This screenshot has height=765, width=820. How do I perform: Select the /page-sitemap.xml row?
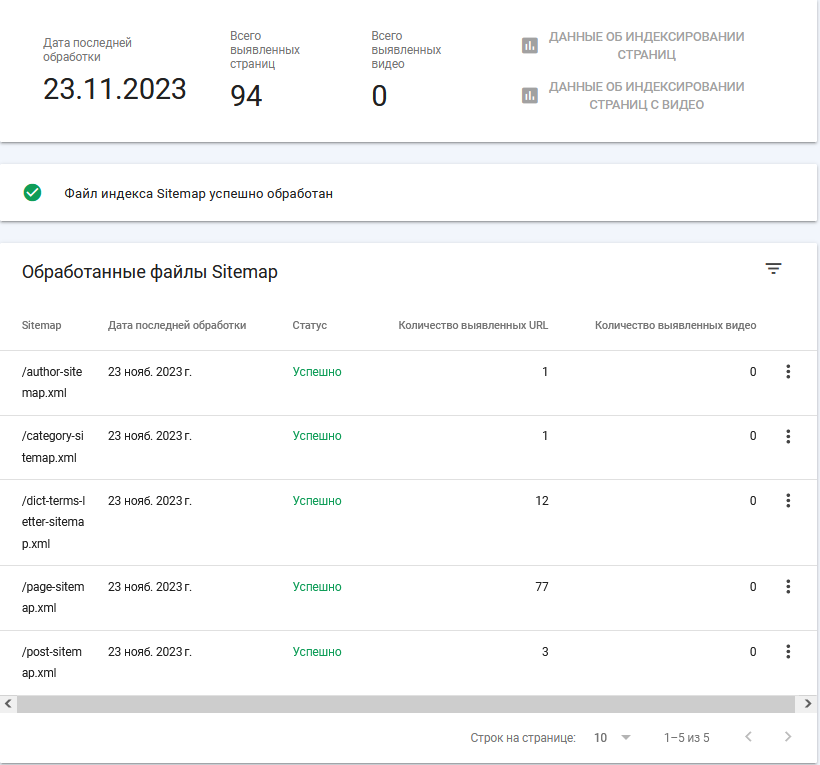click(408, 598)
